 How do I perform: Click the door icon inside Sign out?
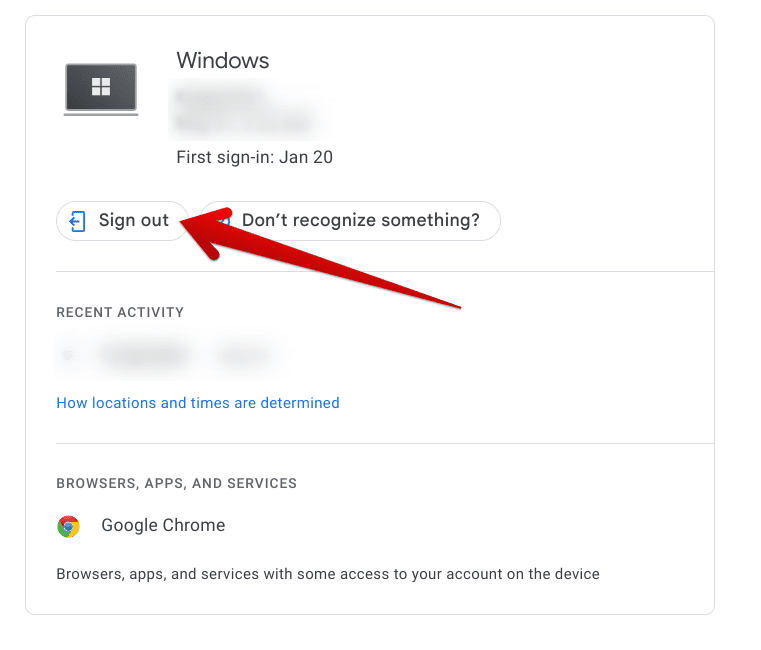78,221
